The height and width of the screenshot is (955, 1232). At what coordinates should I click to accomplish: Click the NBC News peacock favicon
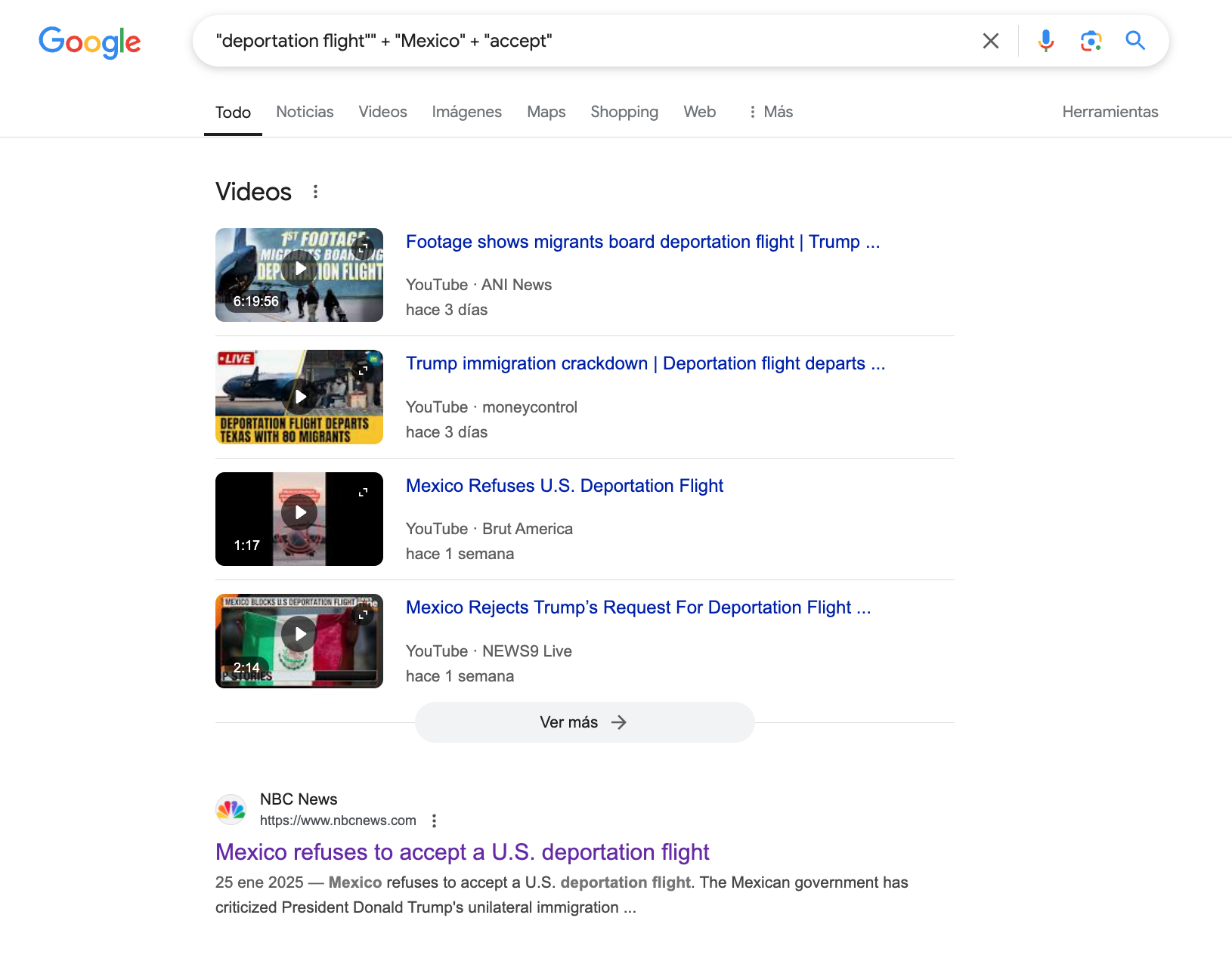click(231, 810)
